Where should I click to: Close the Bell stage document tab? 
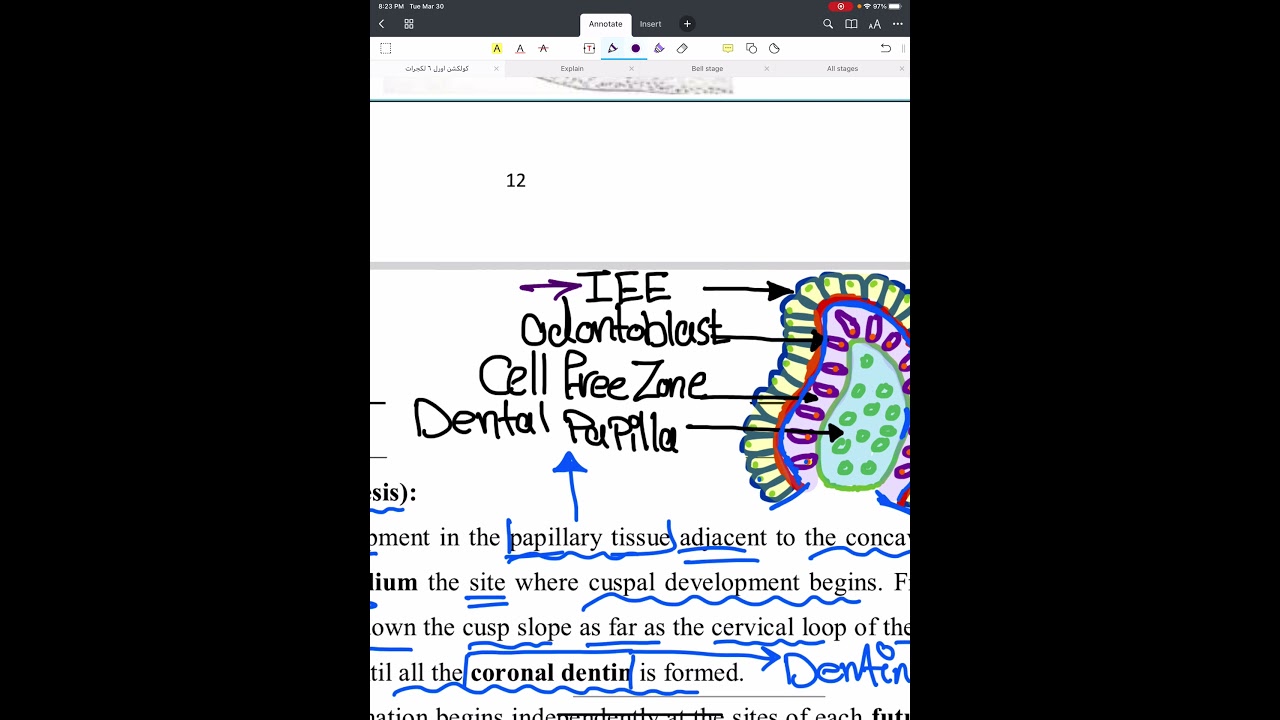[x=767, y=68]
